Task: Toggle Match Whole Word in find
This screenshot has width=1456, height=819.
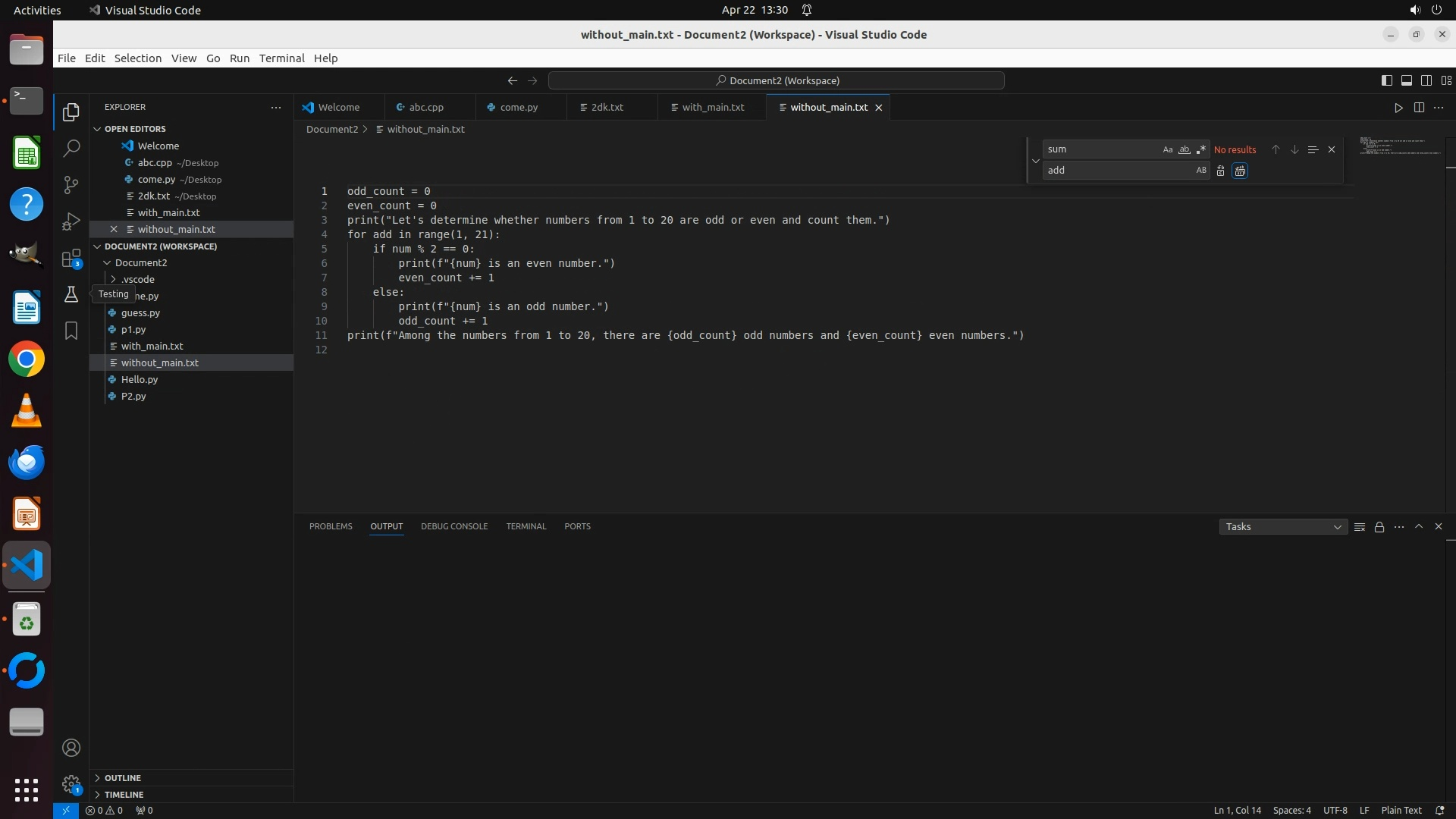Action: point(1185,149)
